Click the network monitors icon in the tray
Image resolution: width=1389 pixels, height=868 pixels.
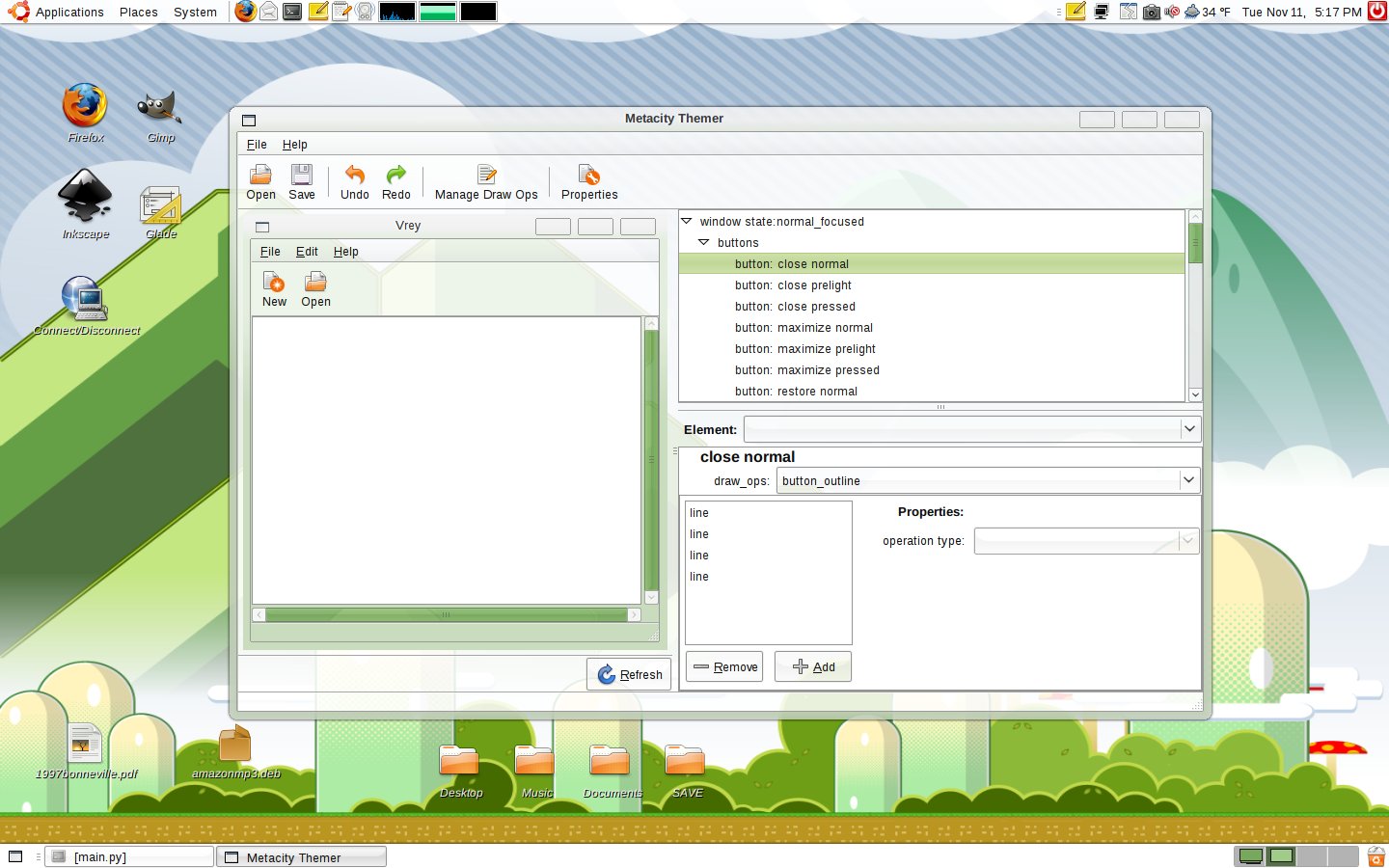[x=1101, y=12]
